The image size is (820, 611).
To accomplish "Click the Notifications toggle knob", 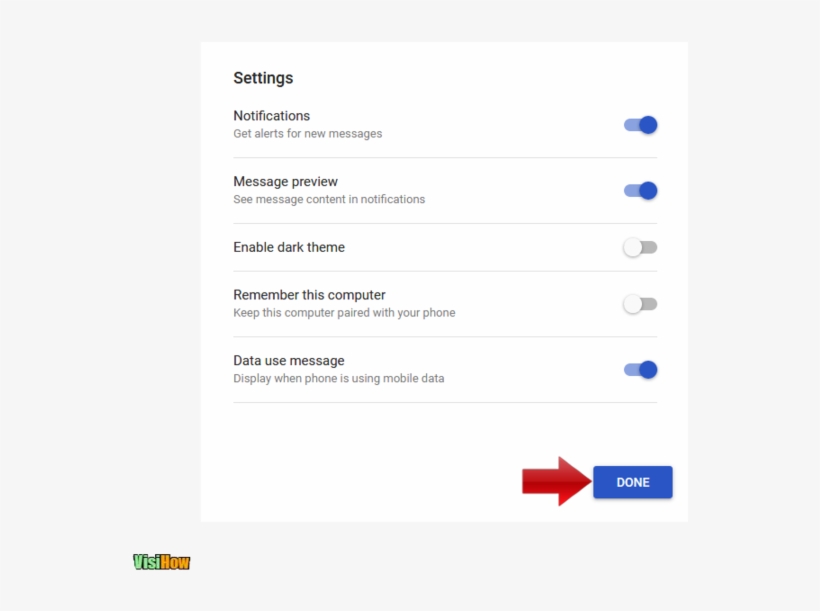I will 648,124.
